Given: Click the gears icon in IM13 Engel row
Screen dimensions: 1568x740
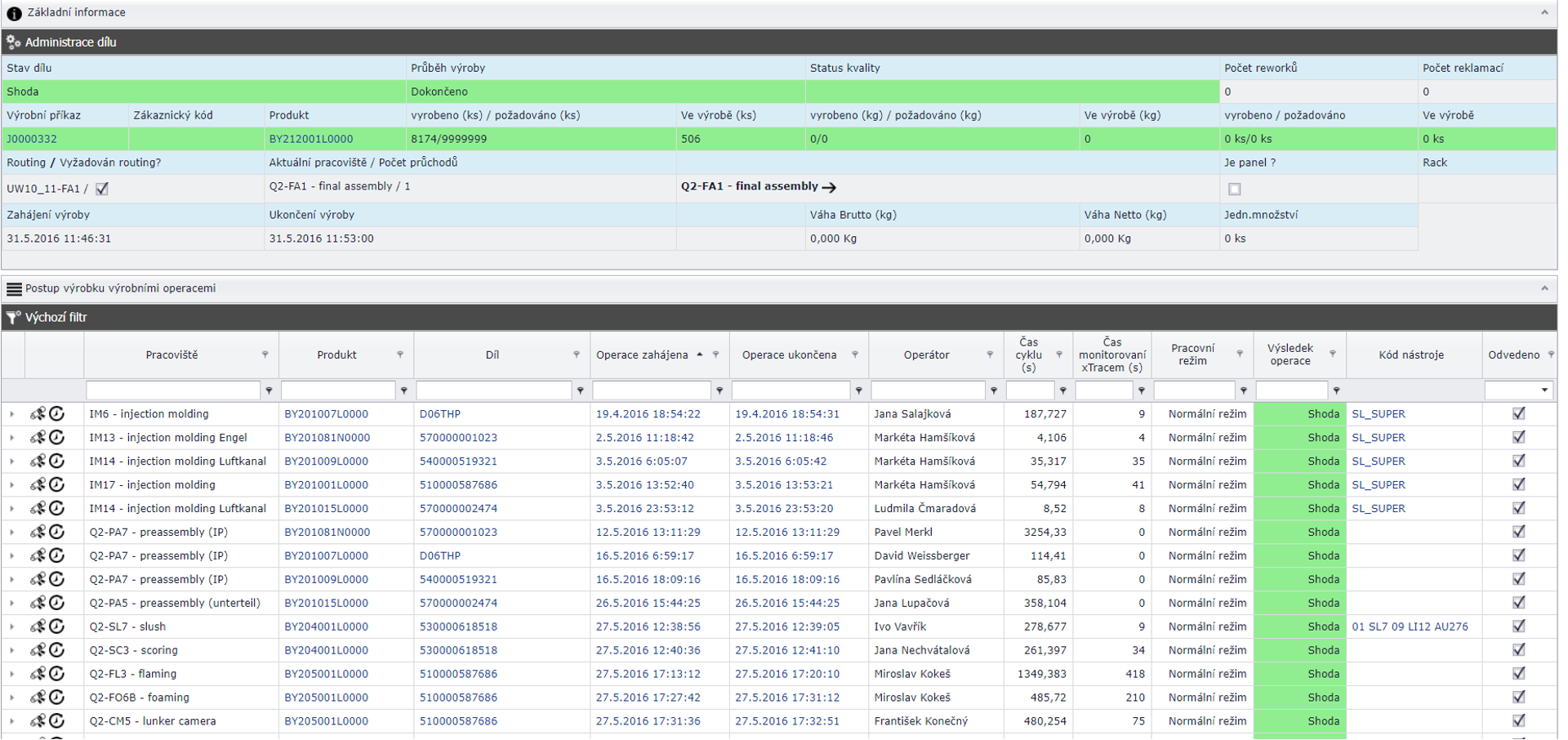Looking at the screenshot, I should coord(38,438).
